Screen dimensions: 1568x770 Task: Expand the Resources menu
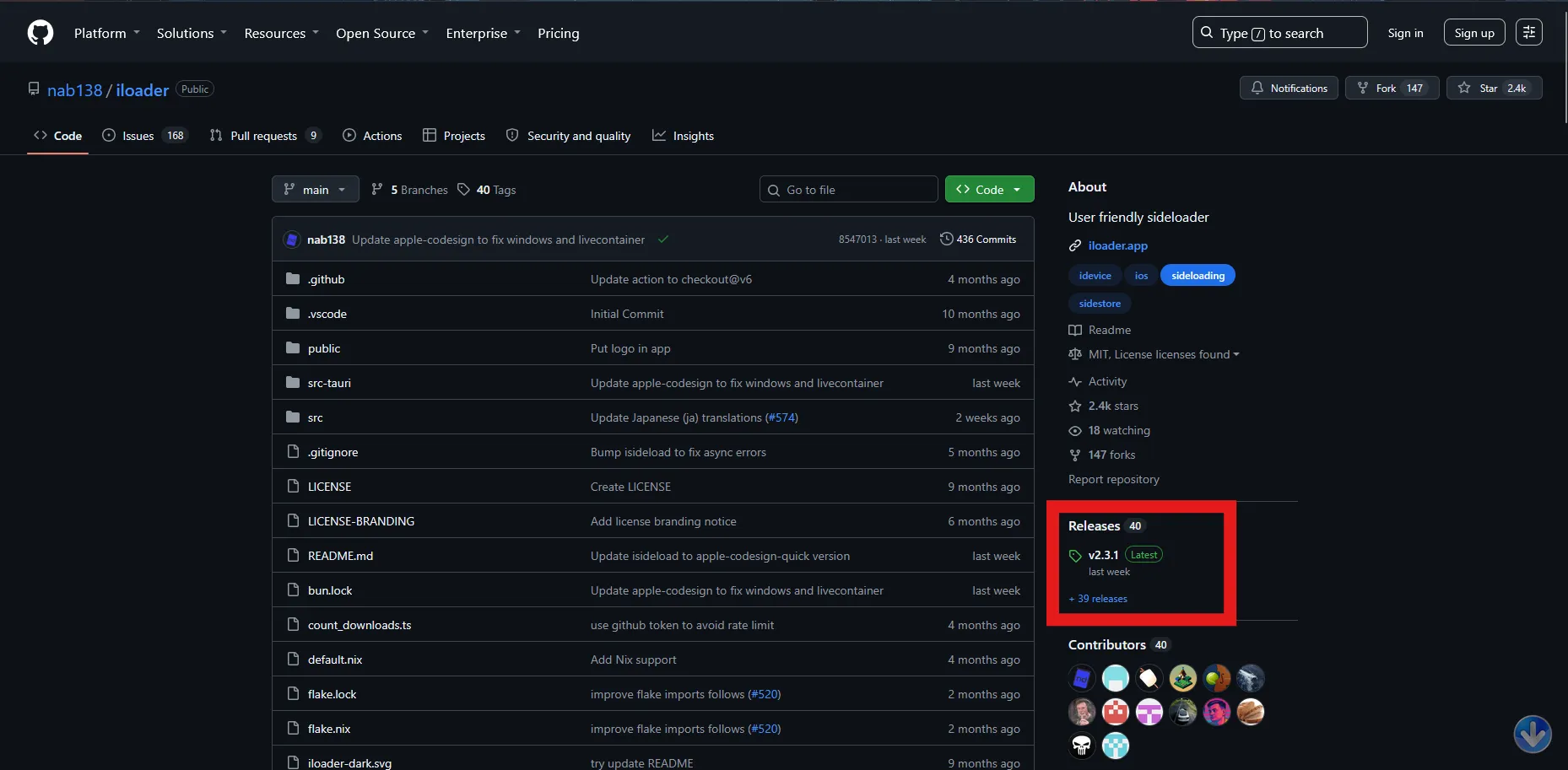(x=282, y=33)
